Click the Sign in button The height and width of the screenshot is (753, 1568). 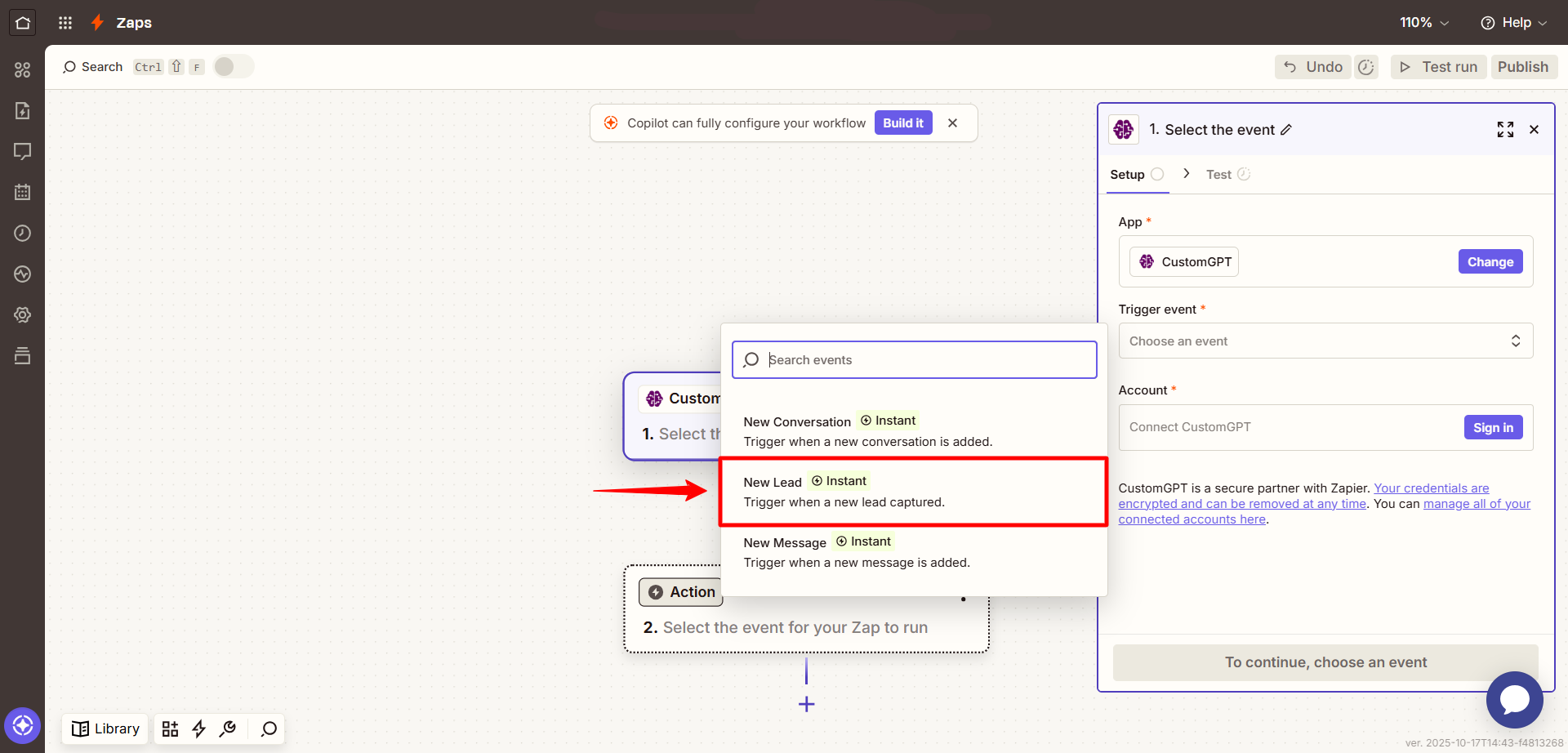point(1493,427)
